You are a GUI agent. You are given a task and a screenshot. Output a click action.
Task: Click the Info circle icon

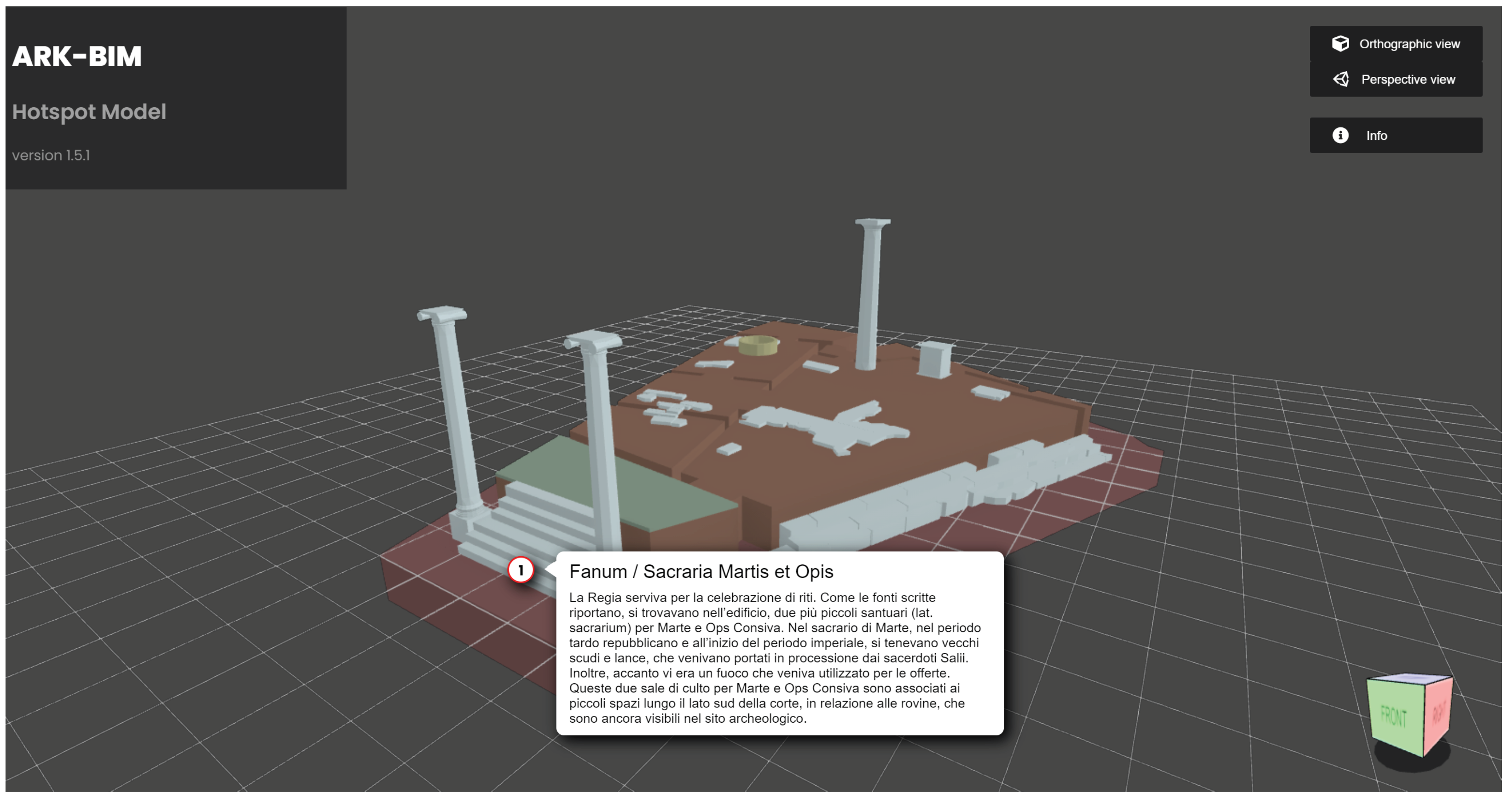pos(1340,136)
